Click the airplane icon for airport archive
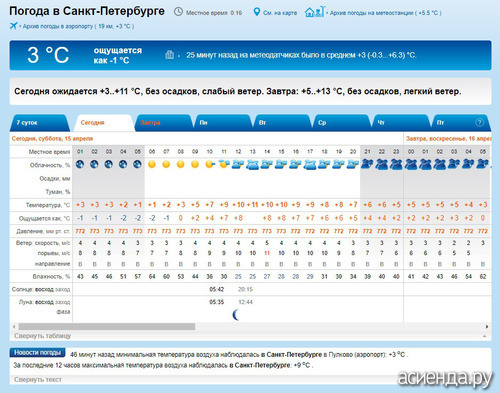 click(x=13, y=26)
